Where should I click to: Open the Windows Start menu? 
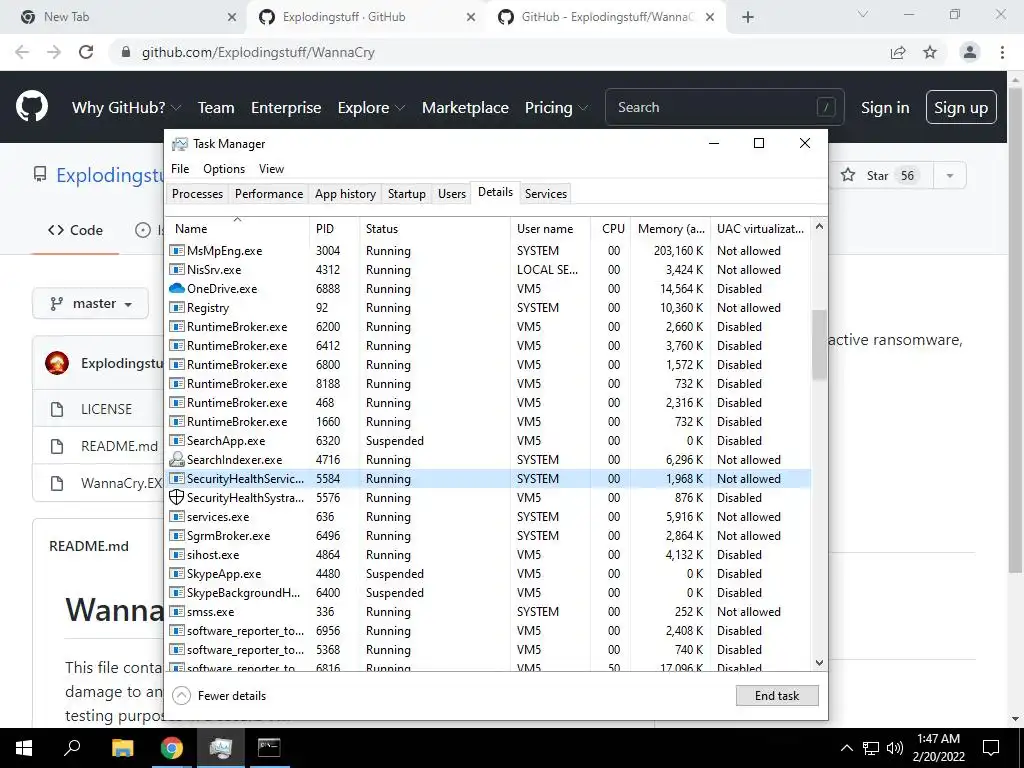[x=24, y=748]
